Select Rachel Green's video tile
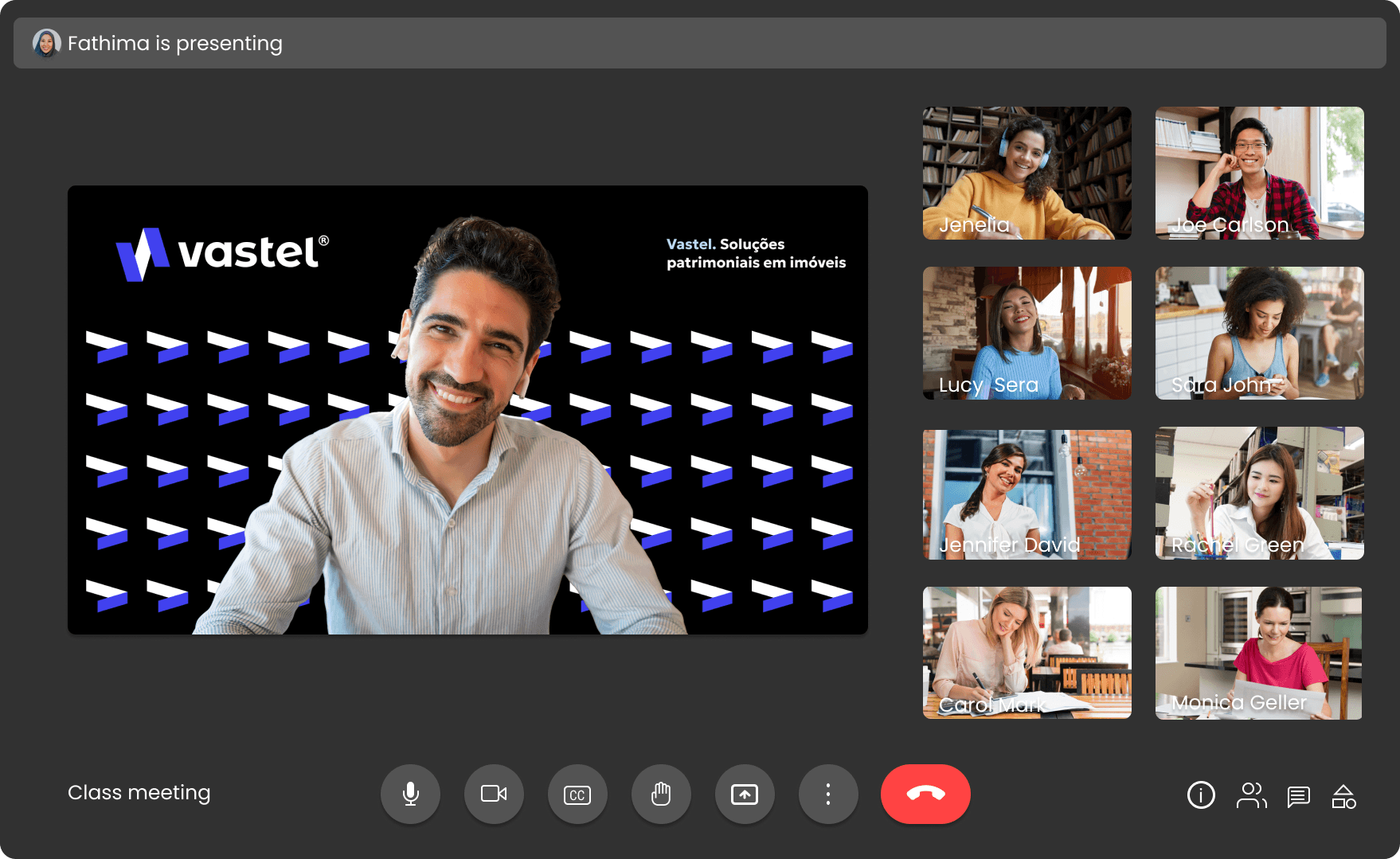This screenshot has width=1400, height=859. pyautogui.click(x=1259, y=494)
